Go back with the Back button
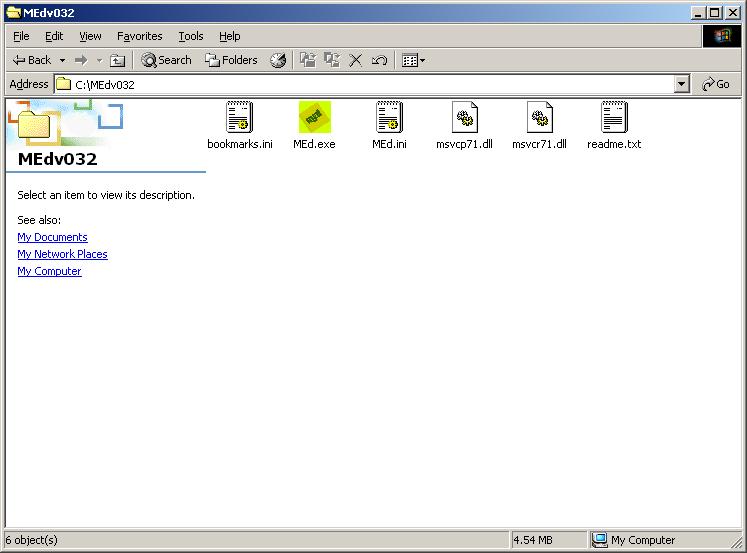 32,60
